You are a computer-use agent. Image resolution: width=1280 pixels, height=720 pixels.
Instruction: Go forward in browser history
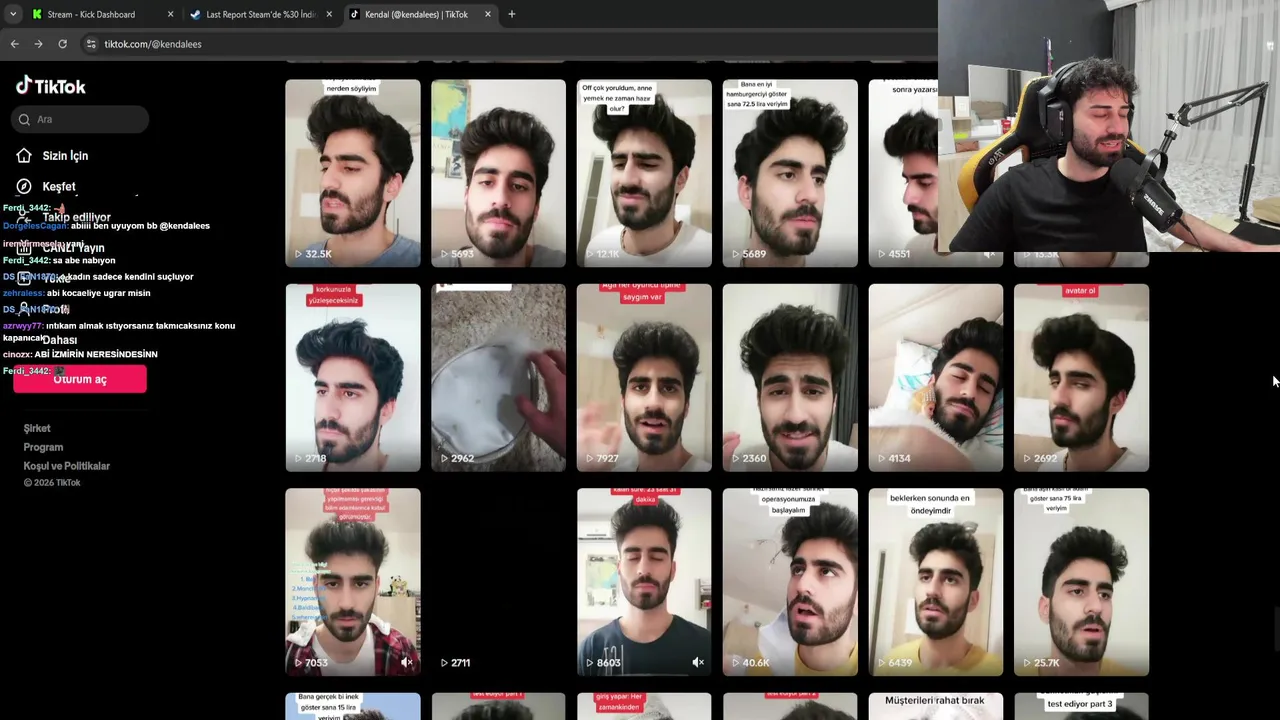point(38,44)
